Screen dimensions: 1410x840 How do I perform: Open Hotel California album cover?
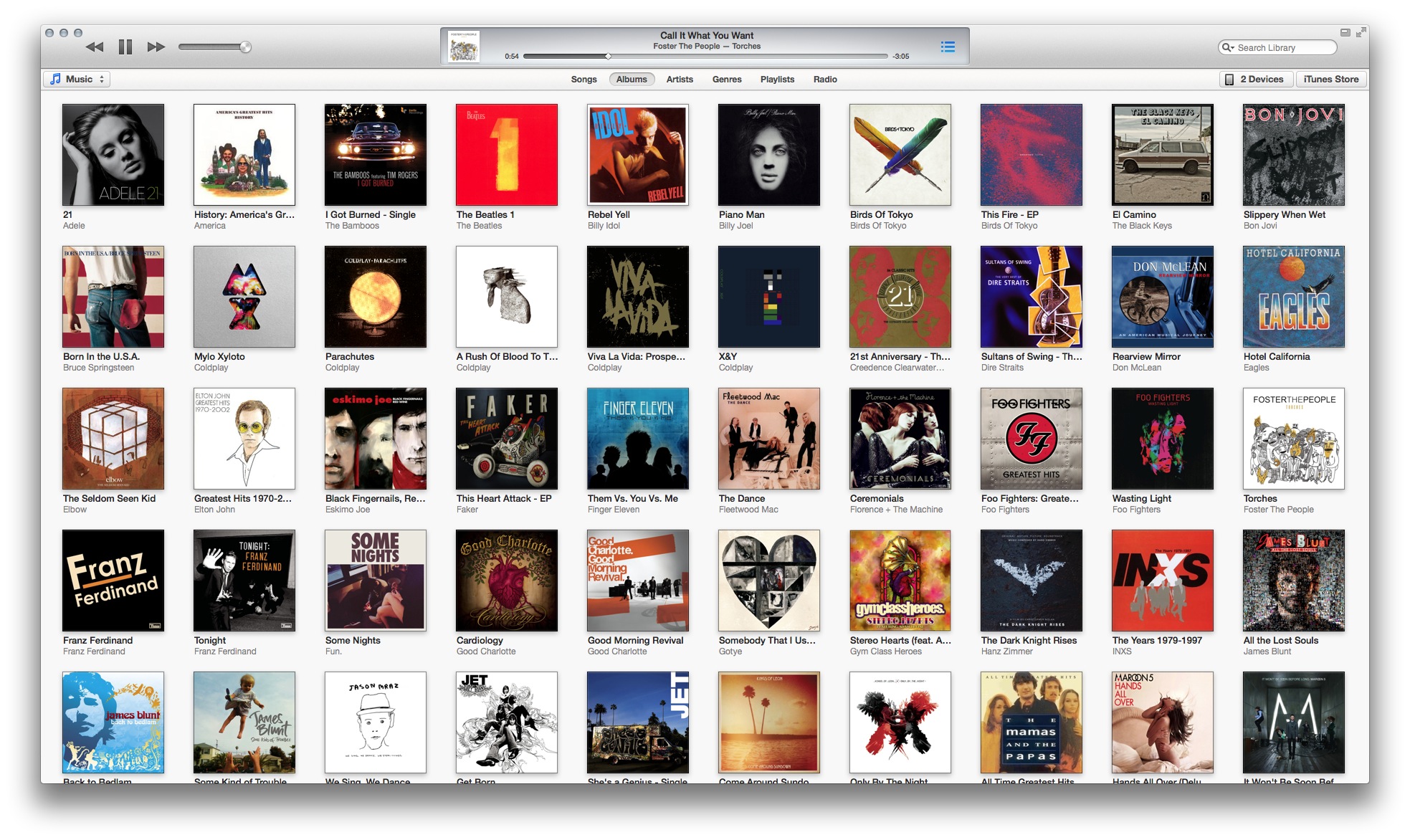pos(1294,297)
